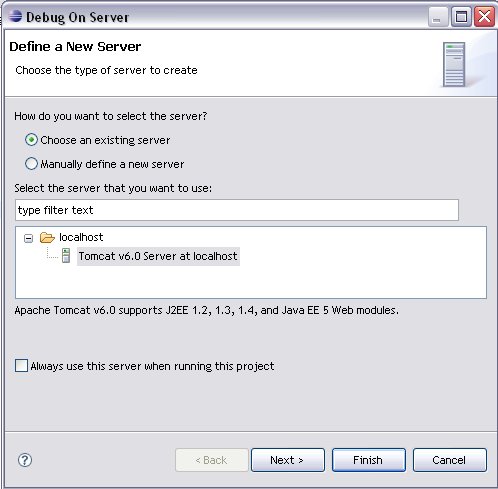Screen dimensions: 498x489
Task: Minimize the Debug On Server dialog
Action: 437,17
